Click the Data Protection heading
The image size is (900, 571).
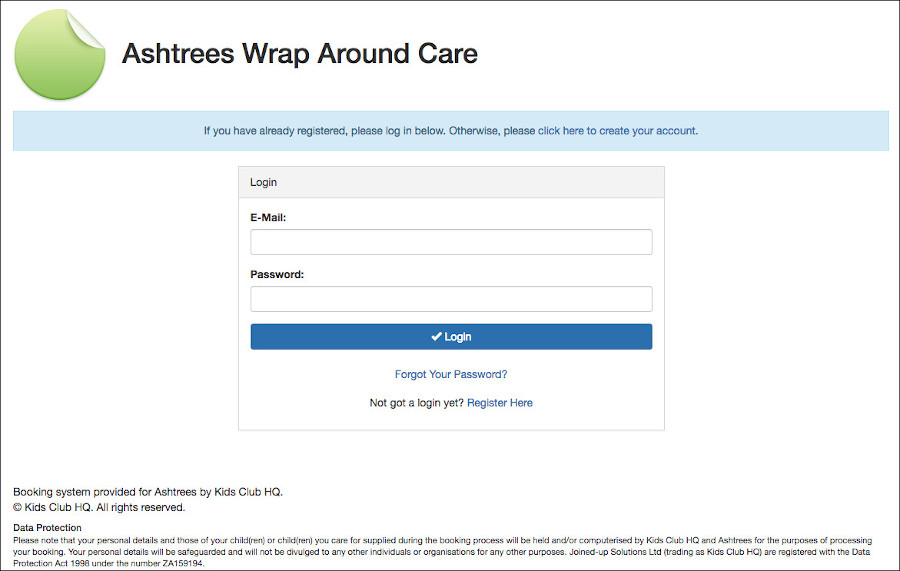click(x=48, y=527)
